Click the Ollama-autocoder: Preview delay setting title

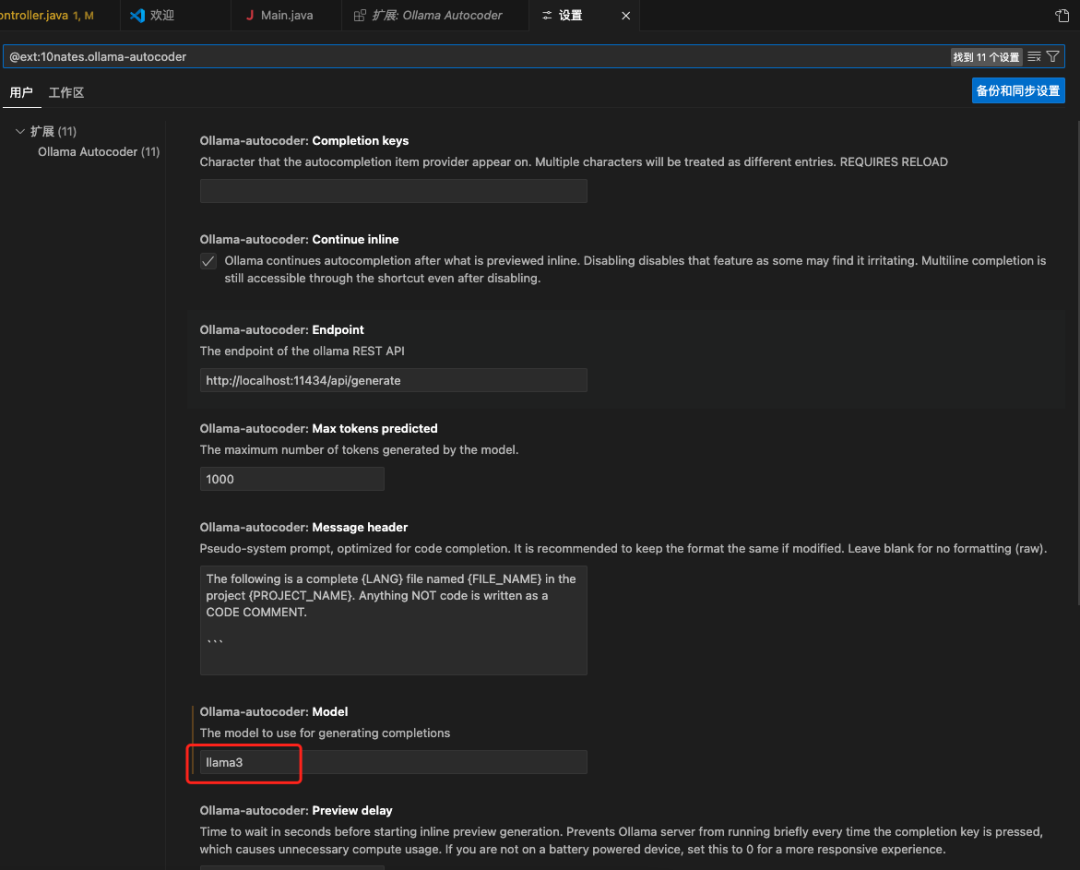coord(295,810)
